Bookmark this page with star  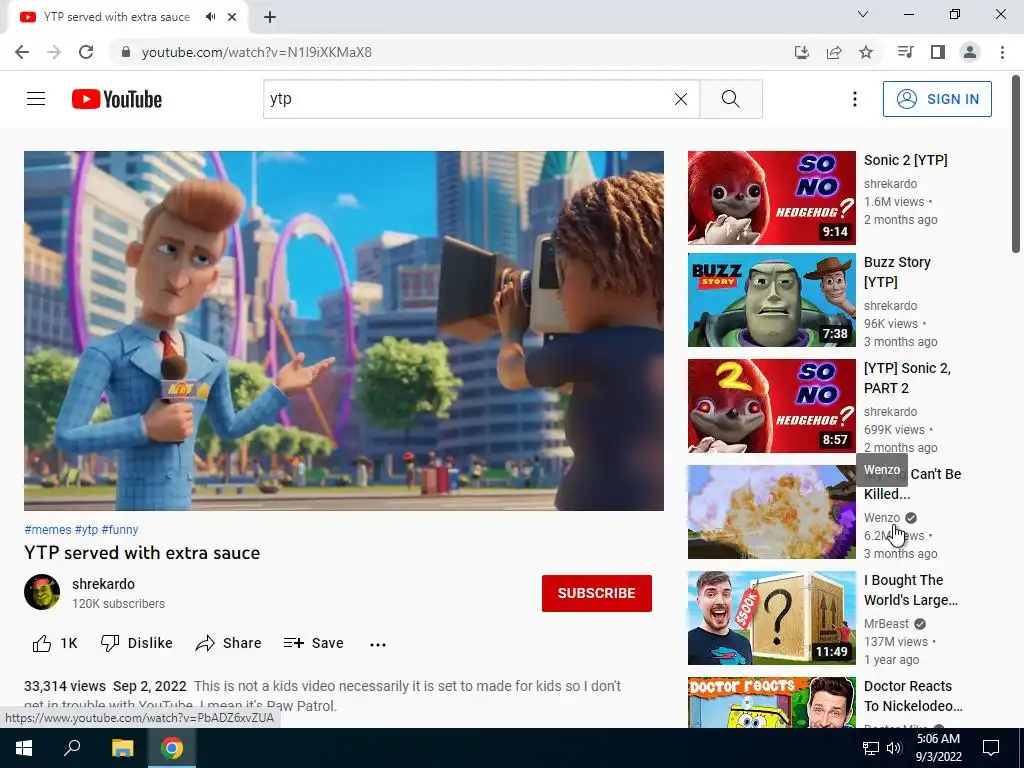(866, 52)
